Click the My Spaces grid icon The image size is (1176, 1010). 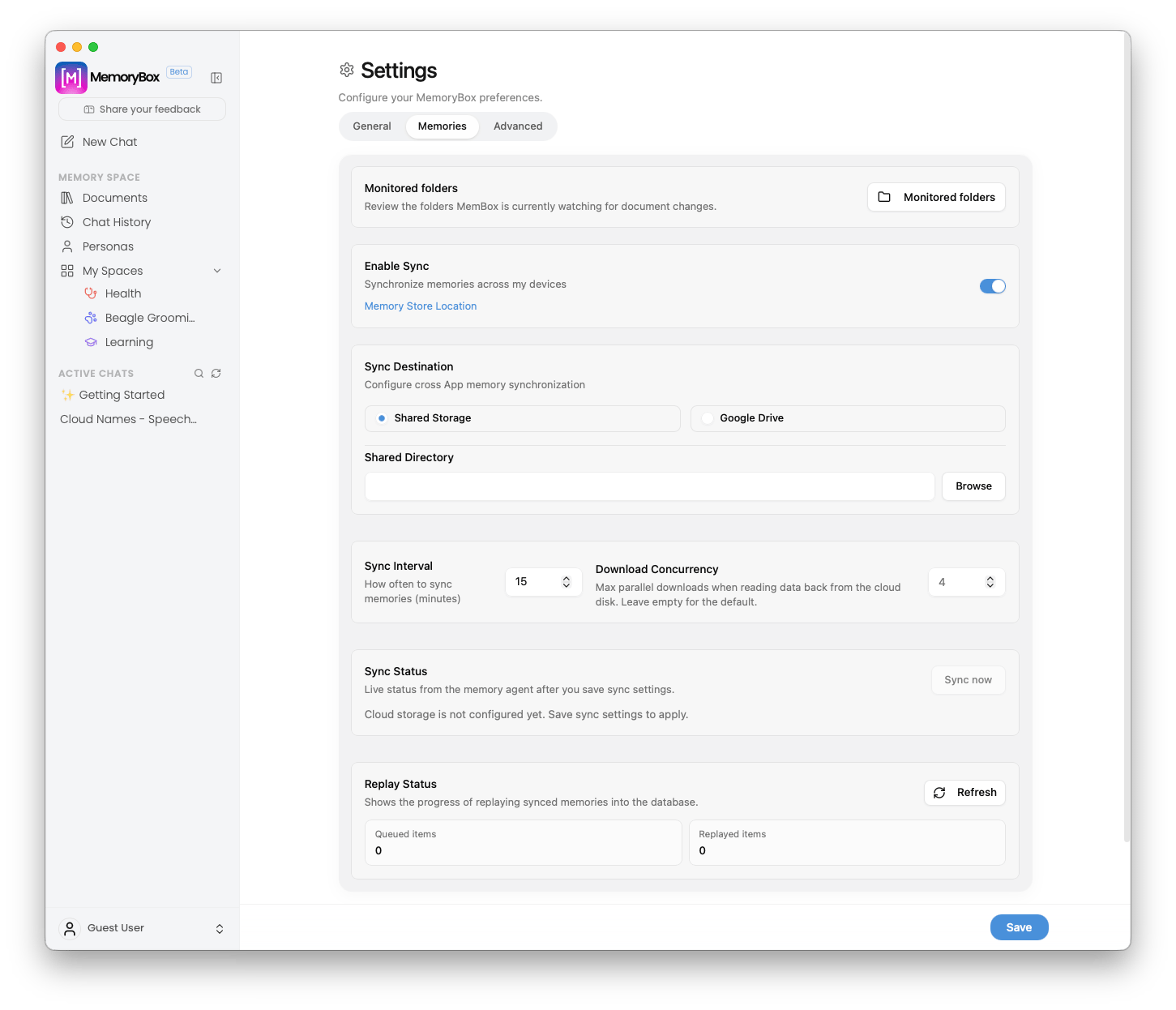[x=67, y=271]
